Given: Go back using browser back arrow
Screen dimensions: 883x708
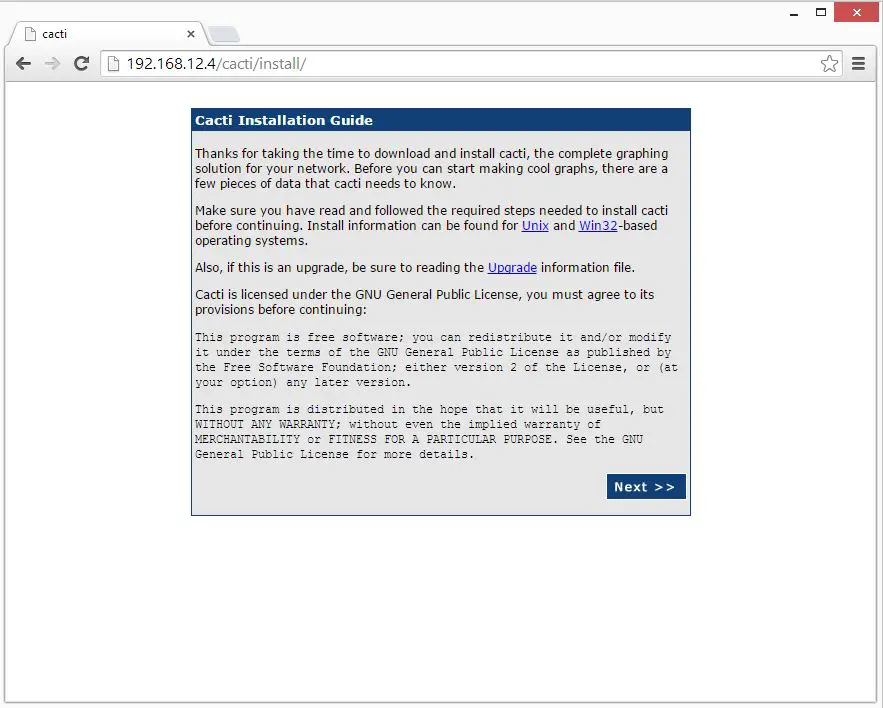Looking at the screenshot, I should coord(23,64).
